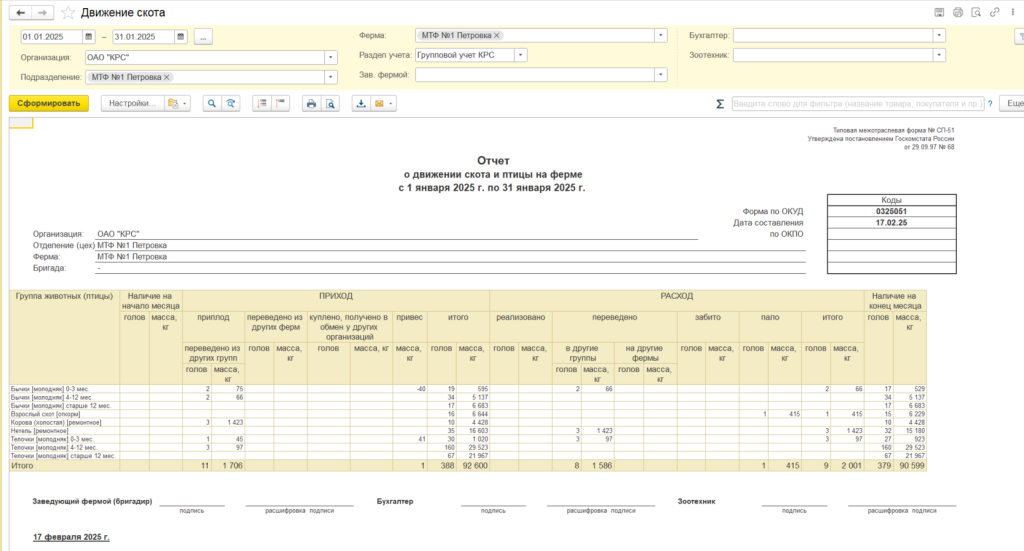This screenshot has height=551, width=1024.
Task: Expand Раздел учета dropdown
Action: (520, 55)
